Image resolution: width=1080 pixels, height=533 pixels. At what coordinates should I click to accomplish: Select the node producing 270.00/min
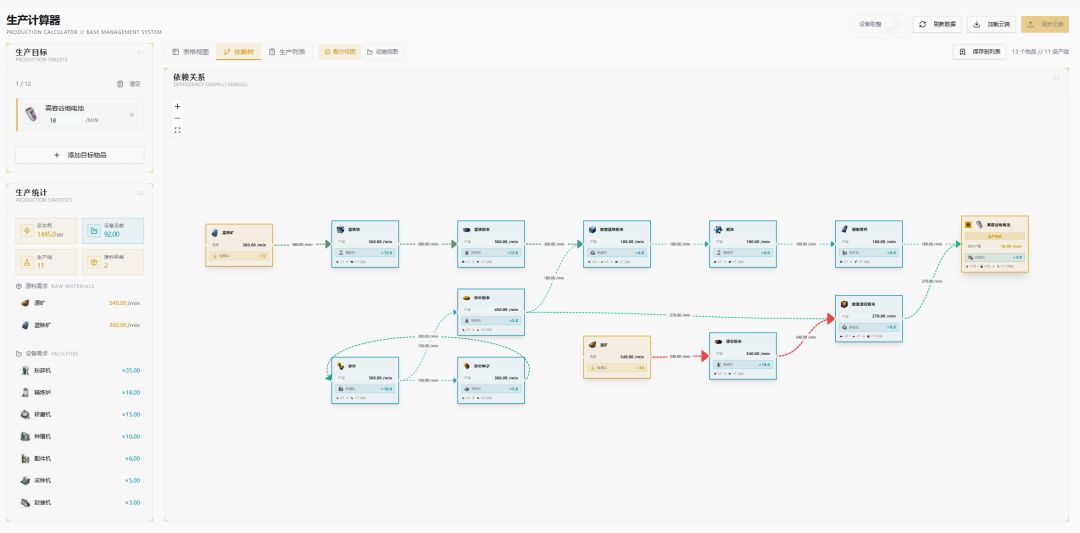tap(869, 319)
